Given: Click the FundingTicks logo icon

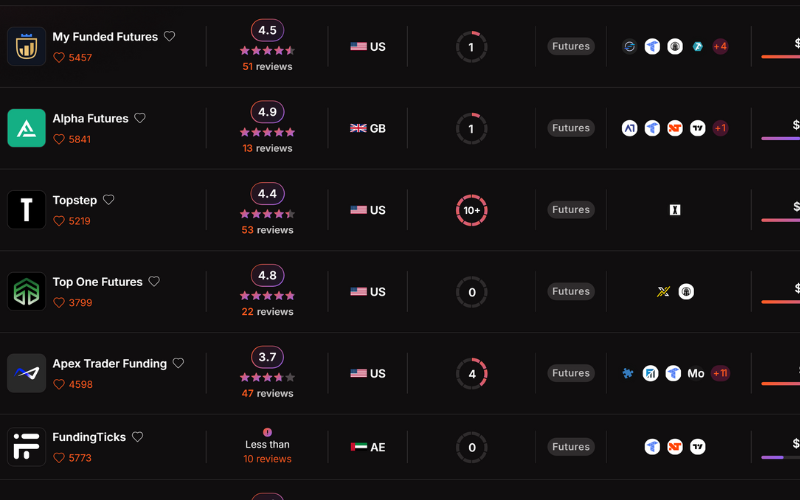Looking at the screenshot, I should pyautogui.click(x=26, y=447).
